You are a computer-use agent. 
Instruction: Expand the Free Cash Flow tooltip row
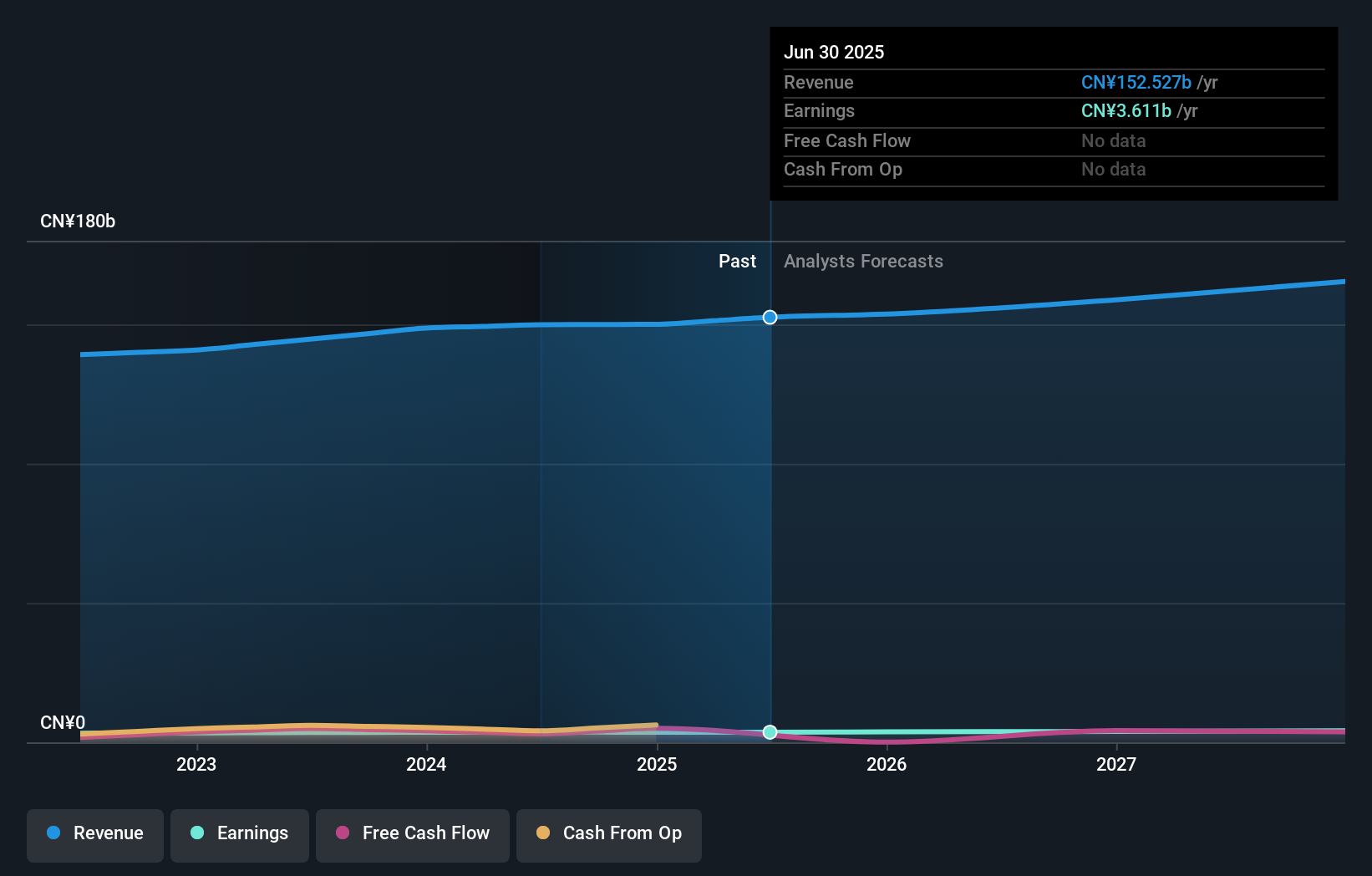tap(847, 140)
